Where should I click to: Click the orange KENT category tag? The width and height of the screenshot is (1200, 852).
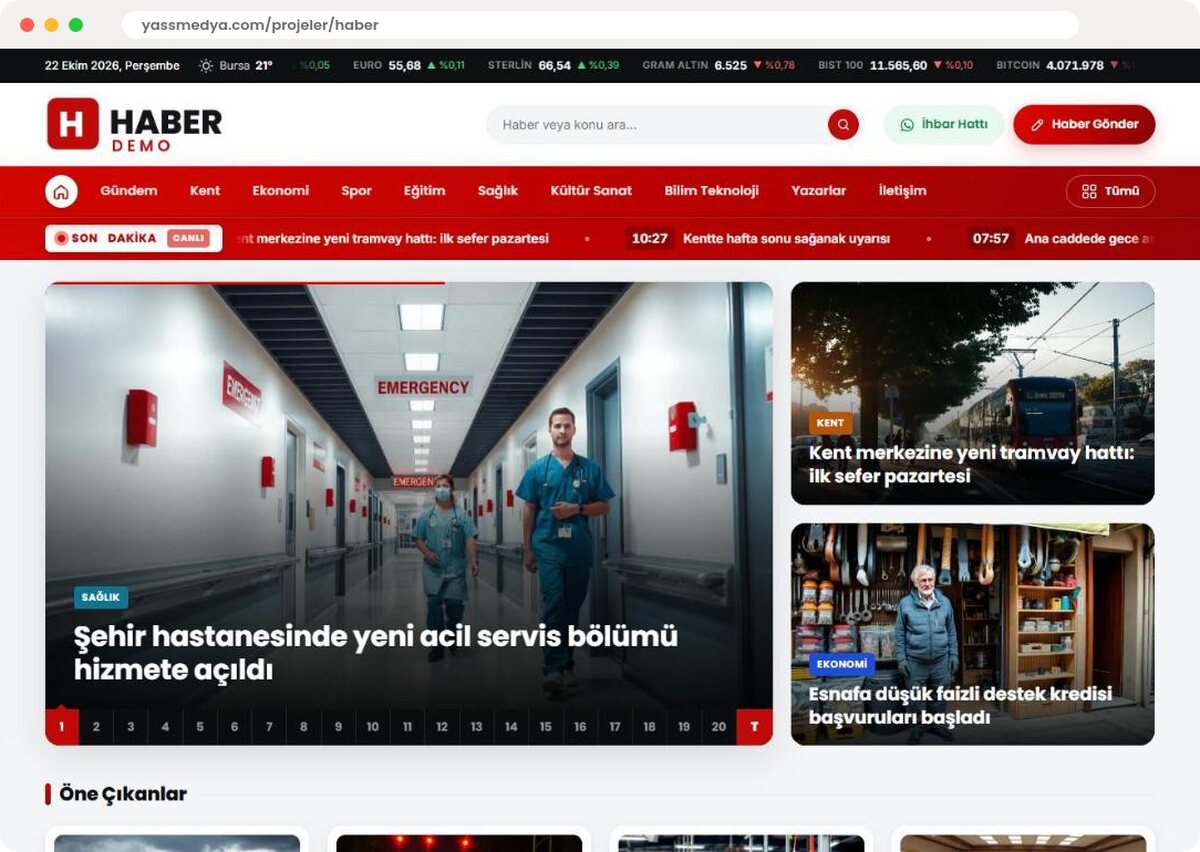click(x=830, y=423)
